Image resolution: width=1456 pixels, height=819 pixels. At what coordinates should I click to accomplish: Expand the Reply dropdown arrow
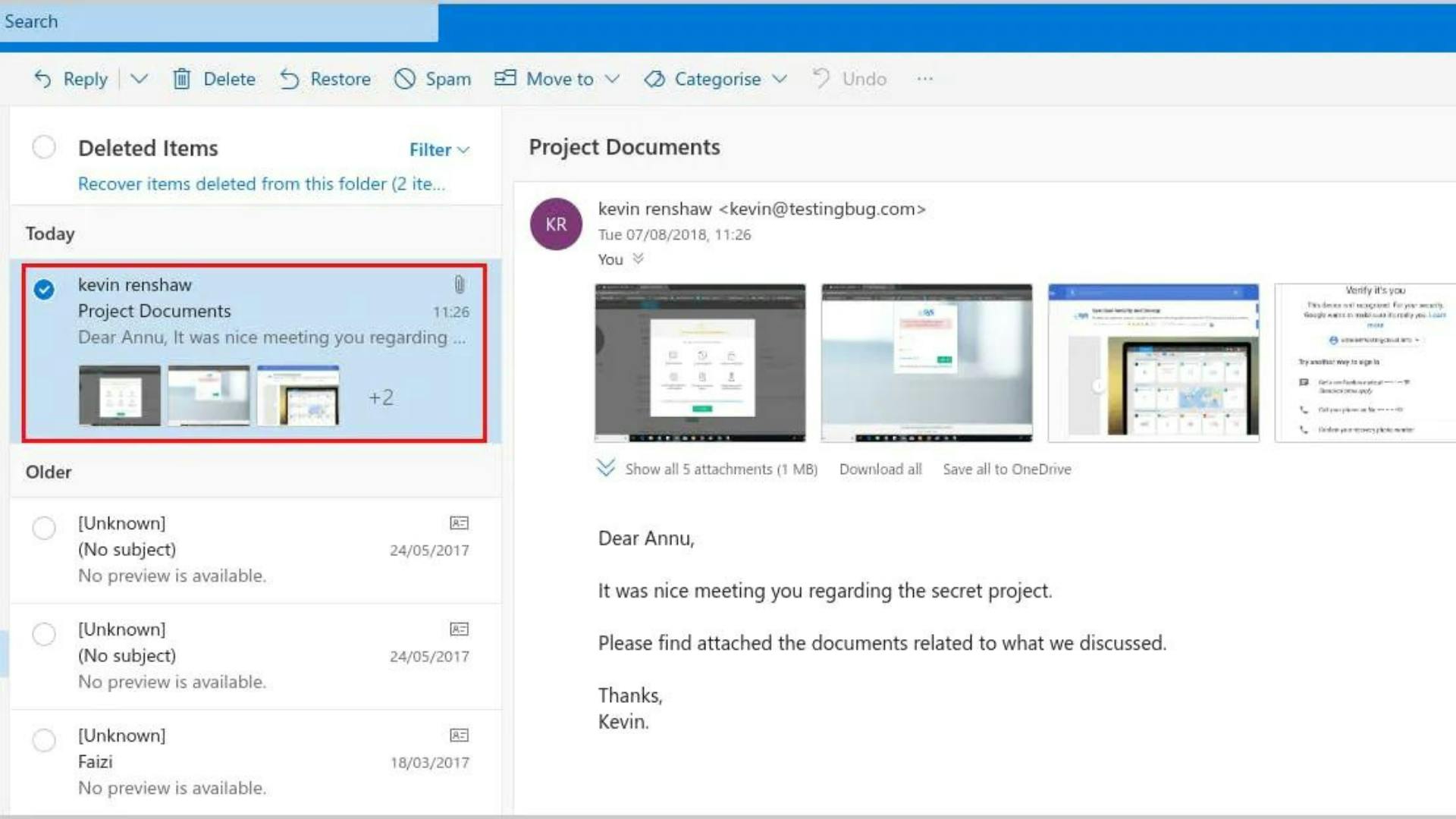[140, 79]
